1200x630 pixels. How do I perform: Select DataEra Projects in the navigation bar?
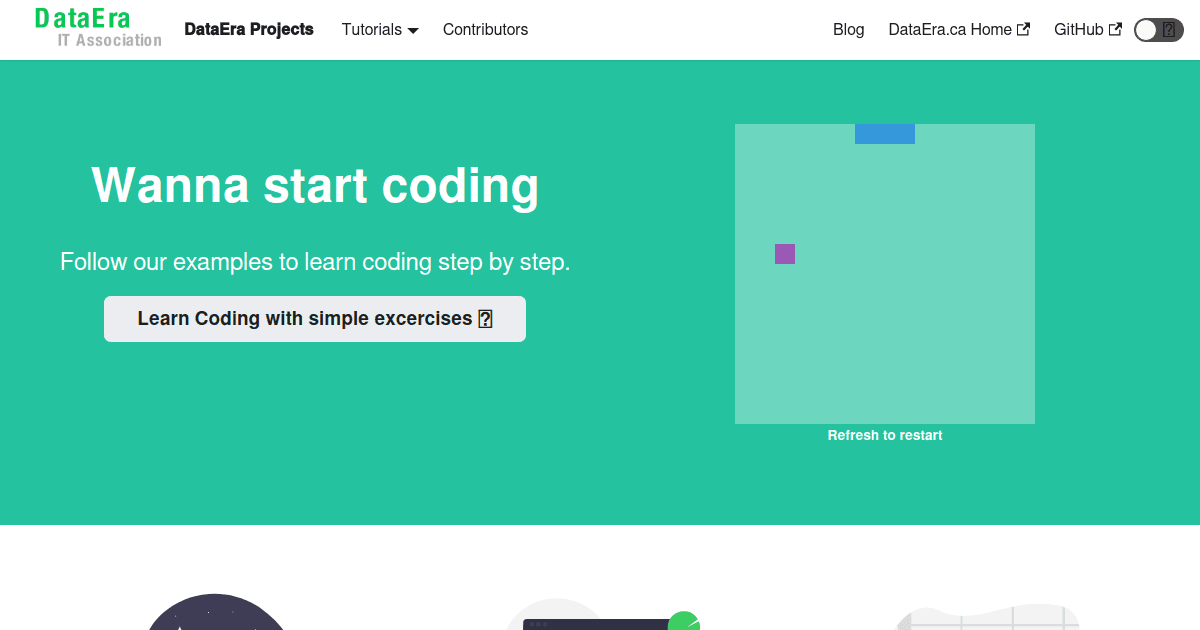[x=249, y=29]
